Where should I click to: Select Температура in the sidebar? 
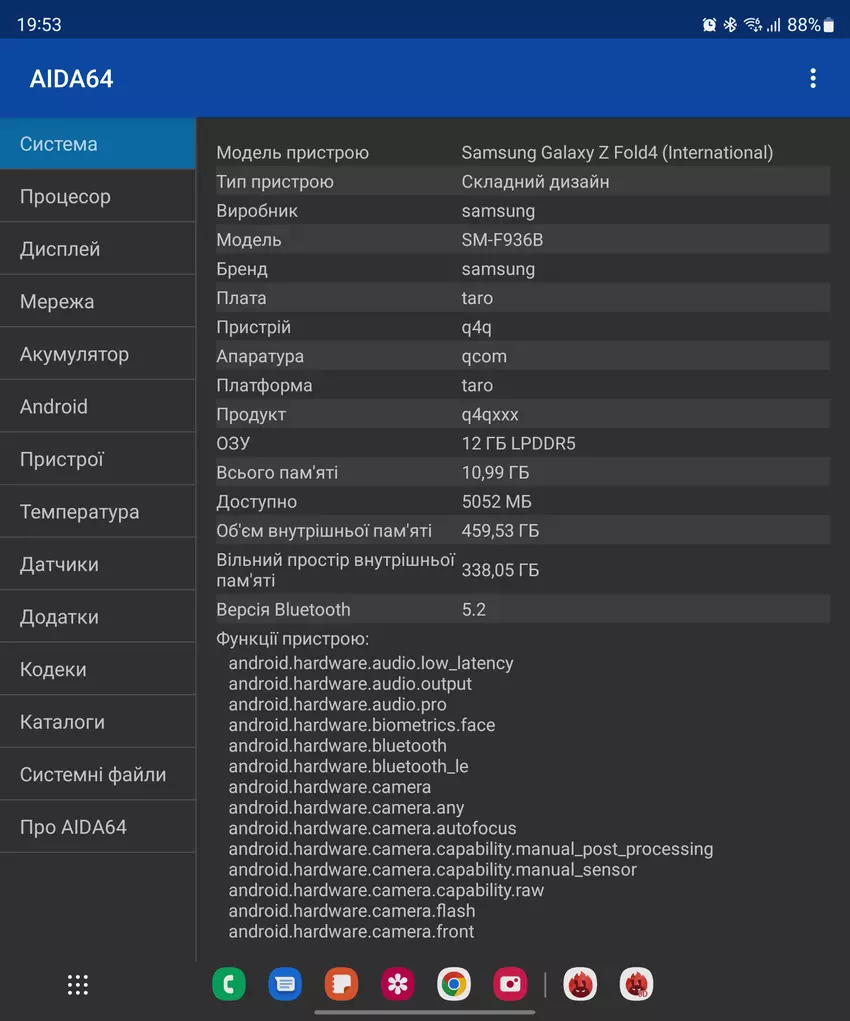(x=97, y=512)
